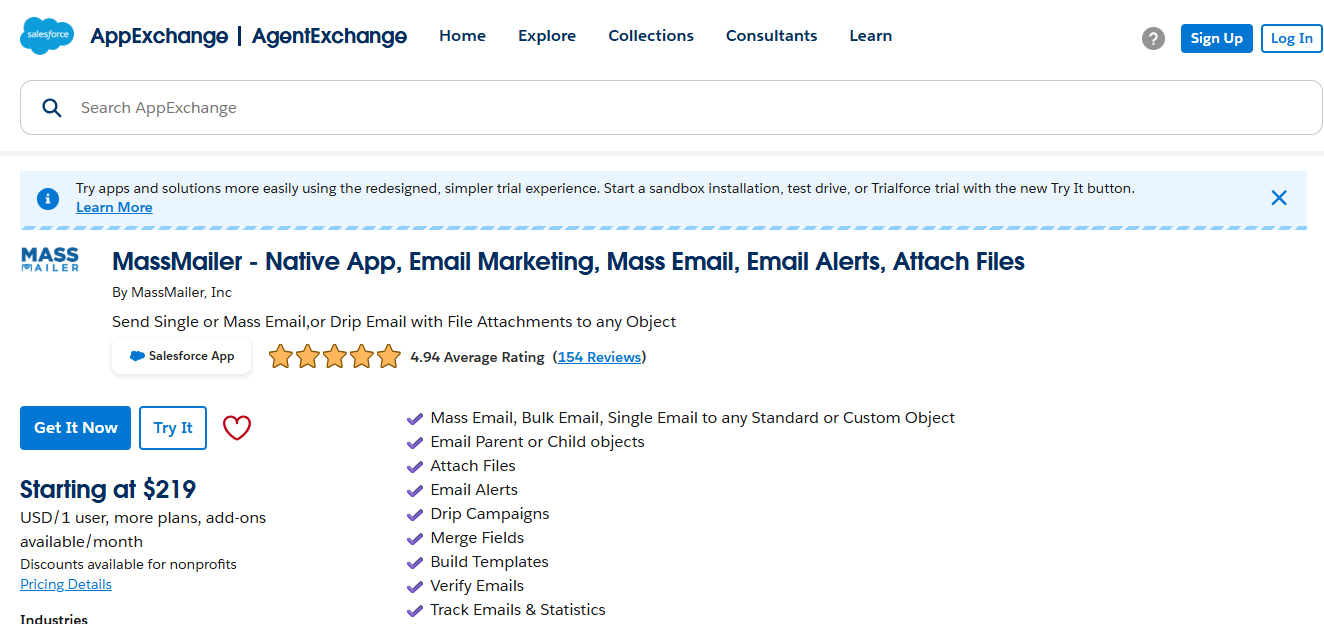The image size is (1324, 624).
Task: Open the Learn section
Action: (870, 35)
